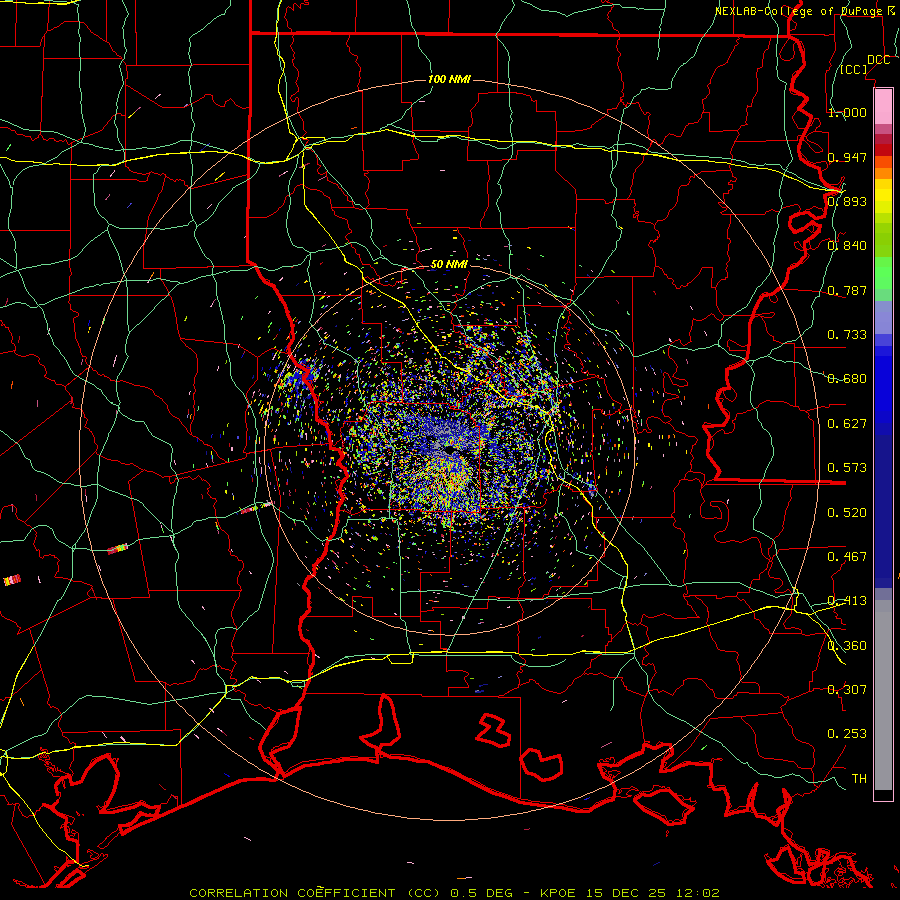Select the 0.733 scale label
This screenshot has width=900, height=900.
click(847, 335)
